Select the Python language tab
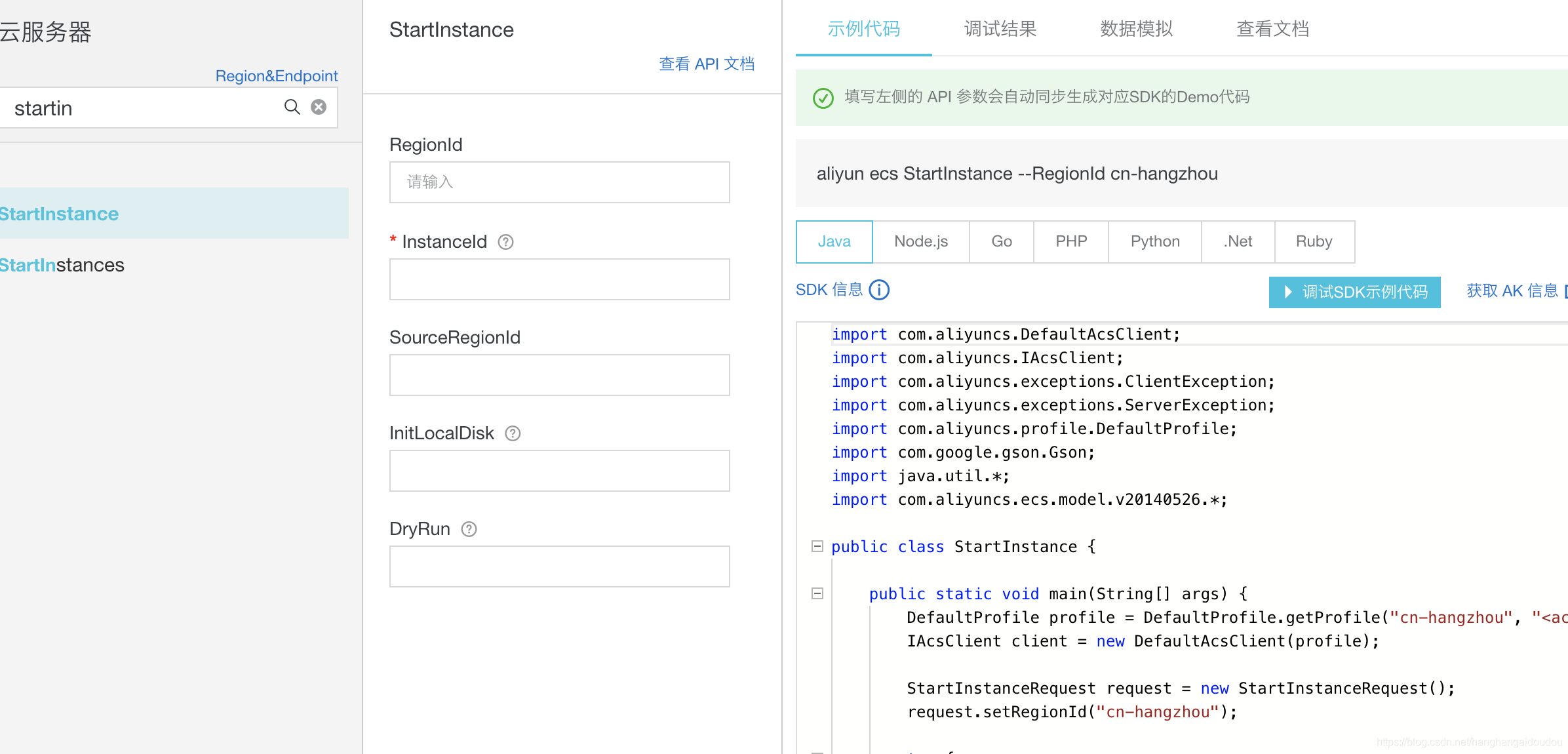Screen dimensions: 1568x754 (x=1154, y=241)
